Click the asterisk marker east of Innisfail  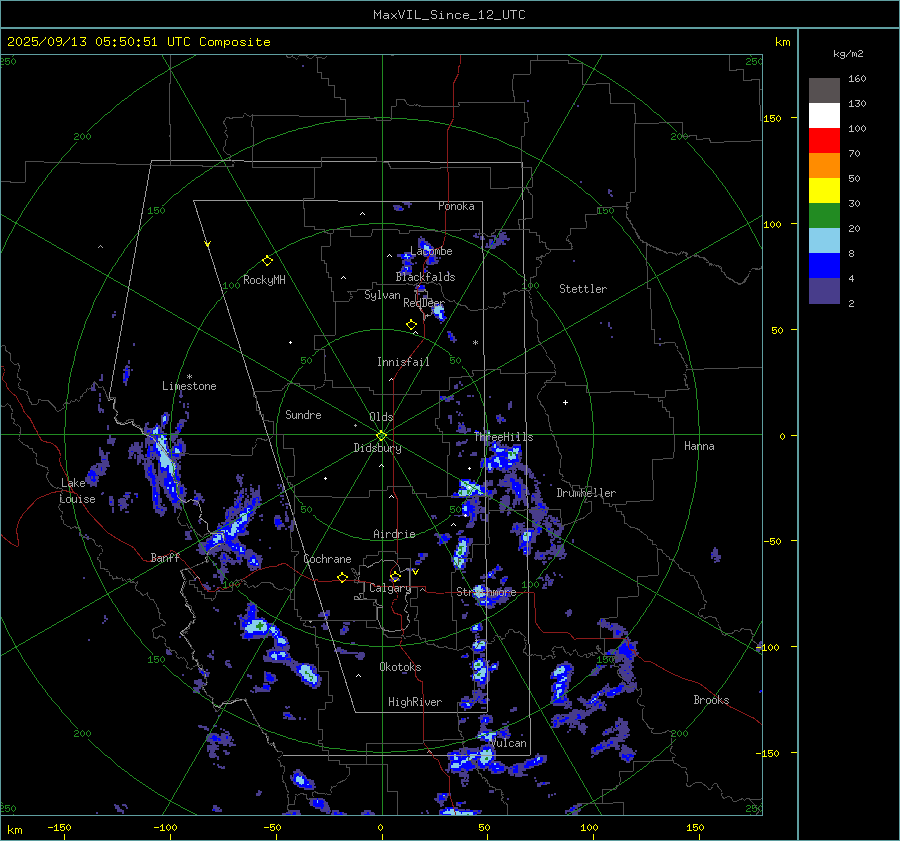click(475, 343)
